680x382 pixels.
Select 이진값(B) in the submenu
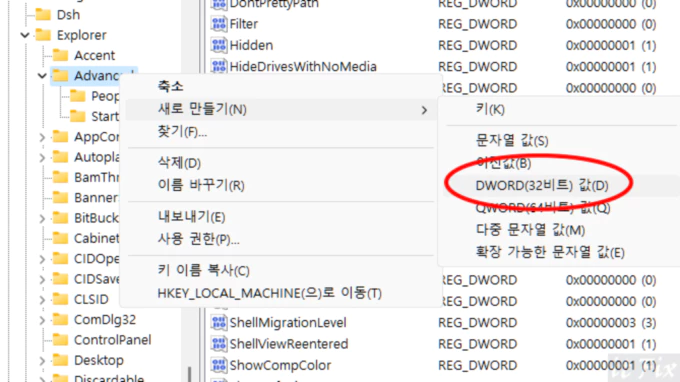pyautogui.click(x=562, y=163)
